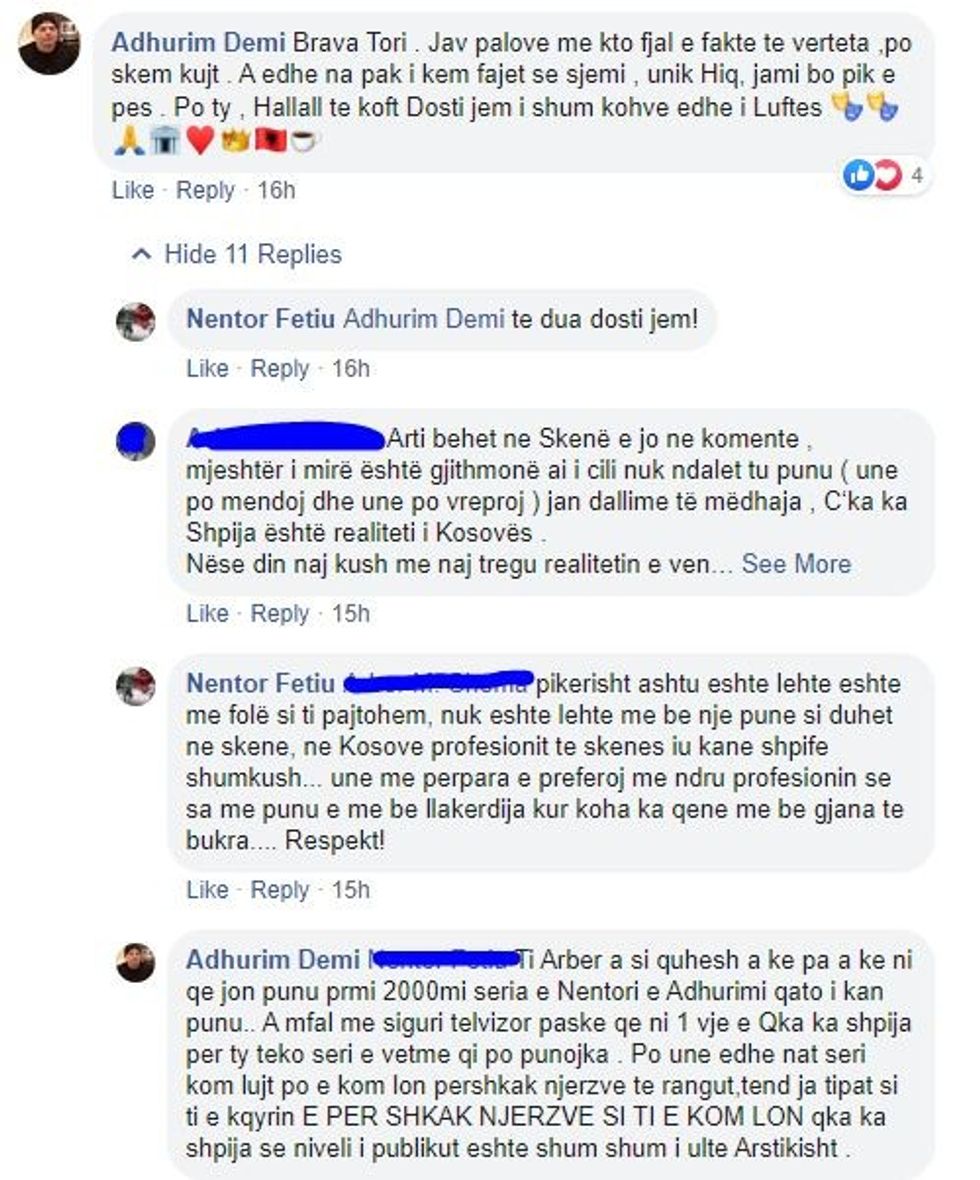Reply to the 'Arti behet ne Skenë' comment
This screenshot has width=980, height=1180.
[x=279, y=613]
